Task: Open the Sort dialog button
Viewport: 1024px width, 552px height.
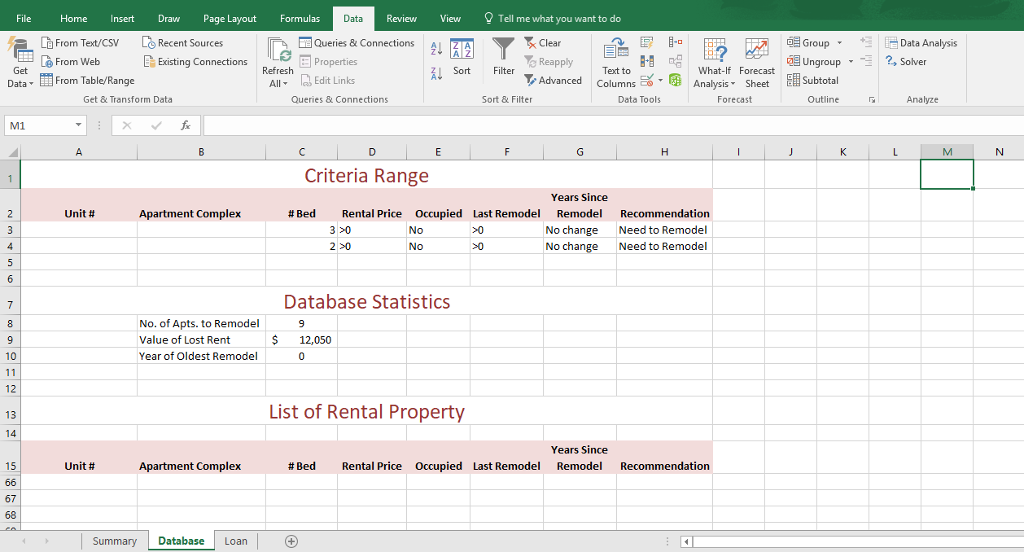Action: (461, 57)
